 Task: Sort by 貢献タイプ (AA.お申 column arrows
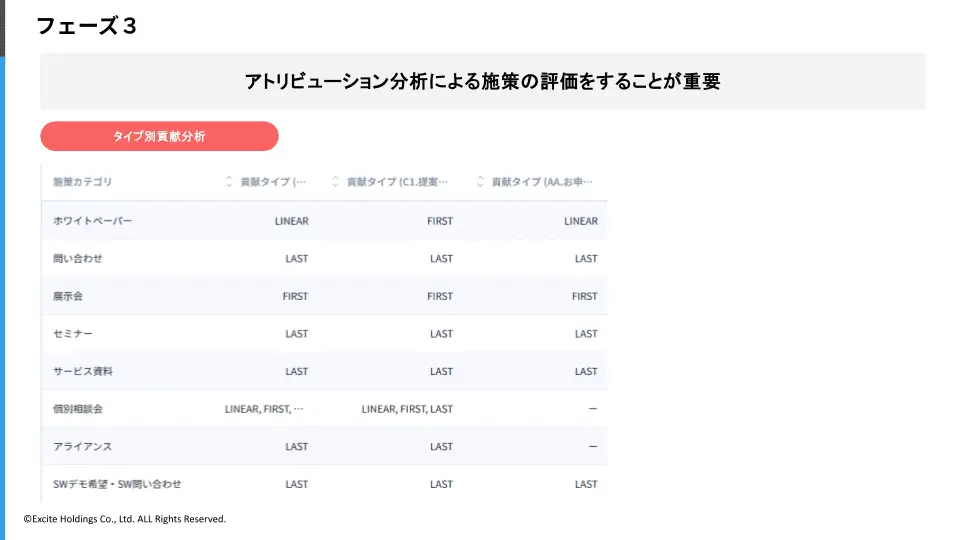pyautogui.click(x=480, y=181)
